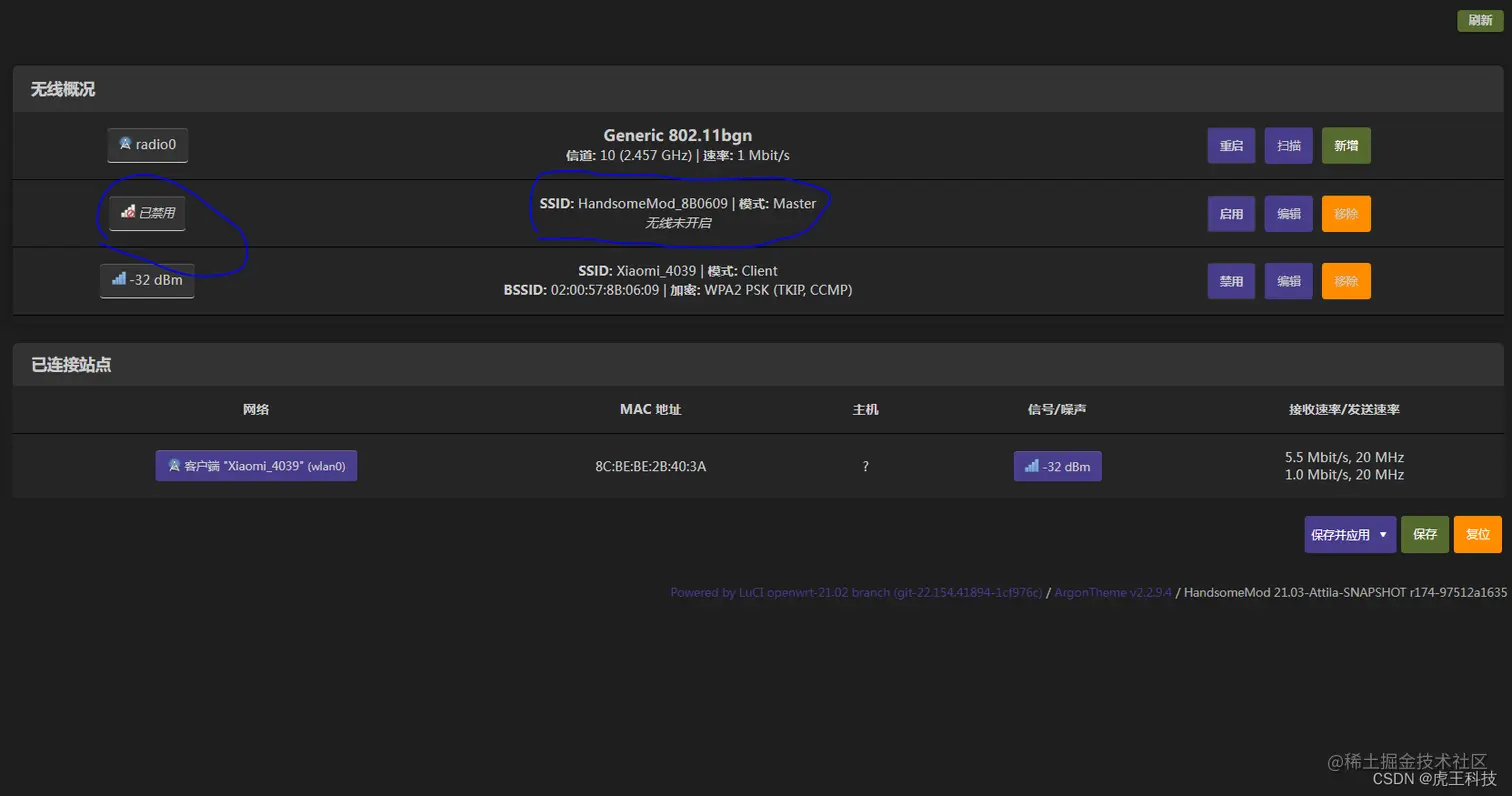The width and height of the screenshot is (1512, 796).
Task: Open the ArgonTheme v2.2.9.4 link
Action: tap(1113, 592)
